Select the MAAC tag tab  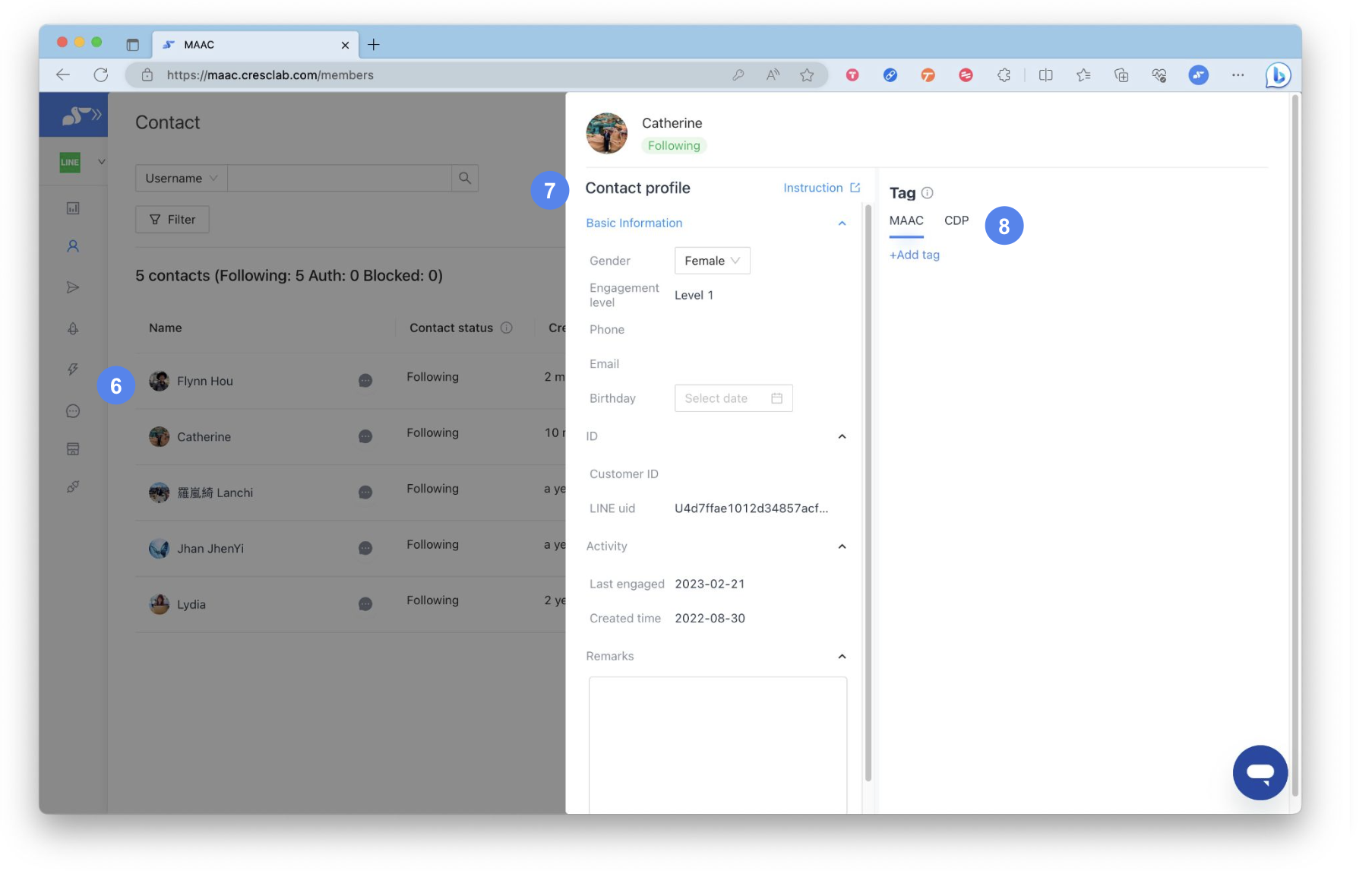click(x=906, y=220)
